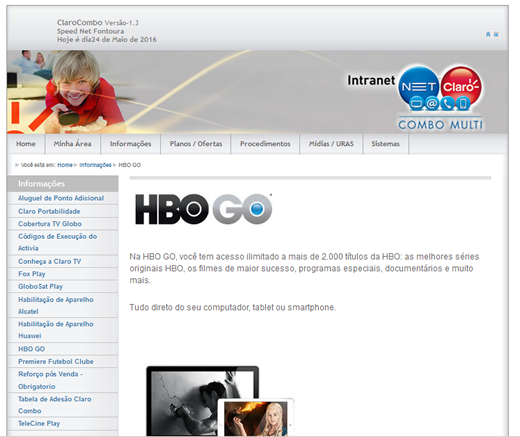This screenshot has height=437, width=520.
Task: Click the Home breadcrumb link
Action: (65, 165)
